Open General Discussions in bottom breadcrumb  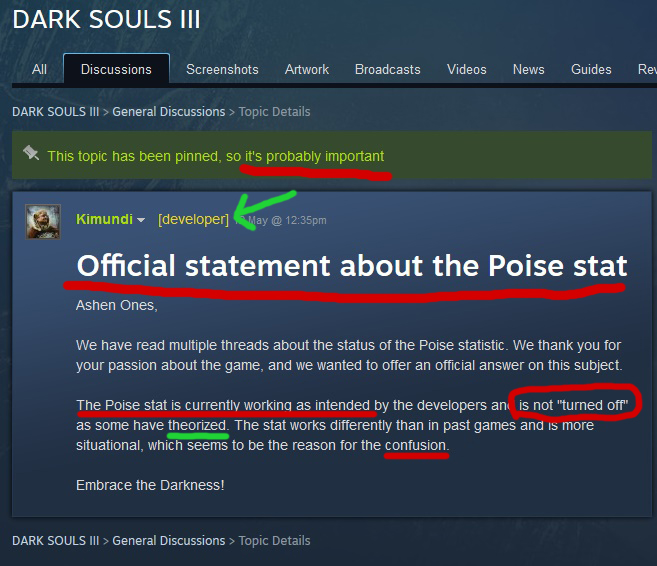(168, 540)
